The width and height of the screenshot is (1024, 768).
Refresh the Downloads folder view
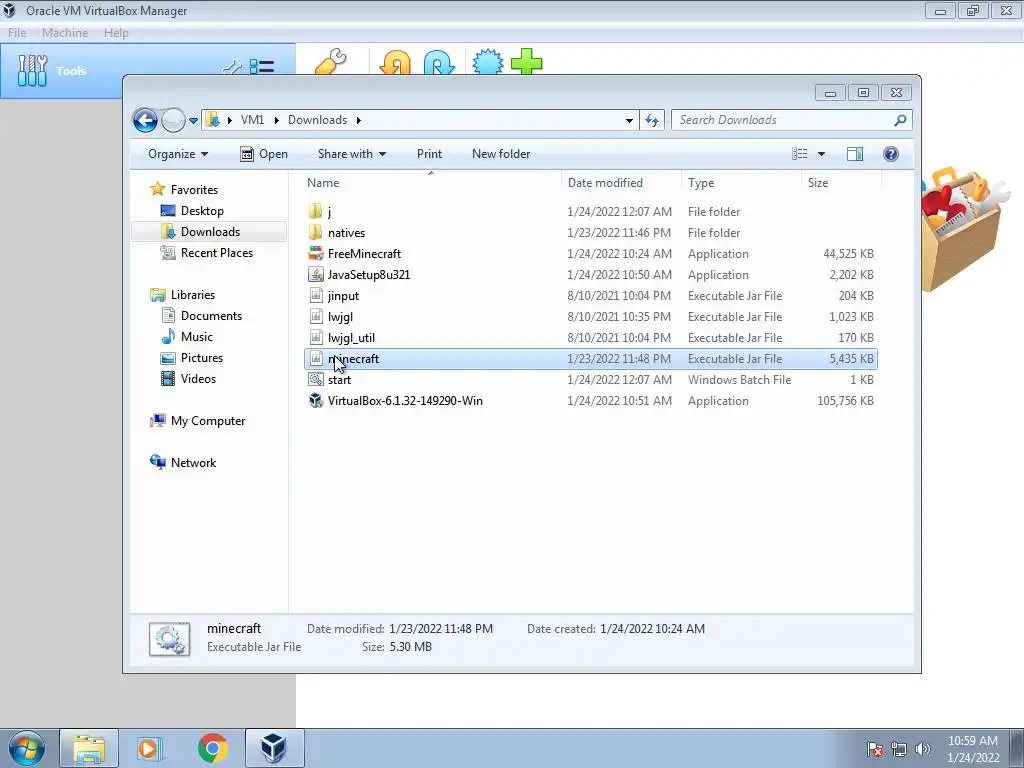coord(652,120)
